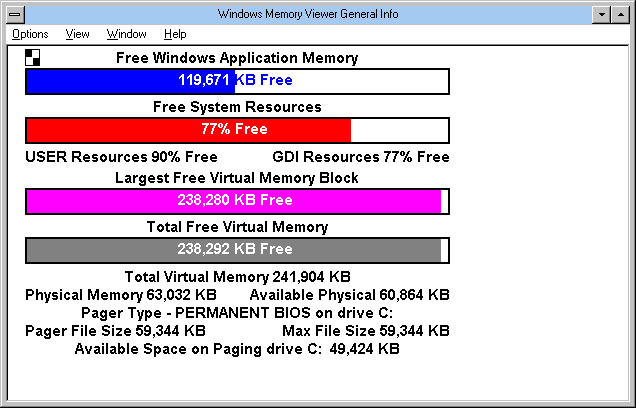This screenshot has width=636, height=408.
Task: Open the Help menu
Action: (x=175, y=34)
